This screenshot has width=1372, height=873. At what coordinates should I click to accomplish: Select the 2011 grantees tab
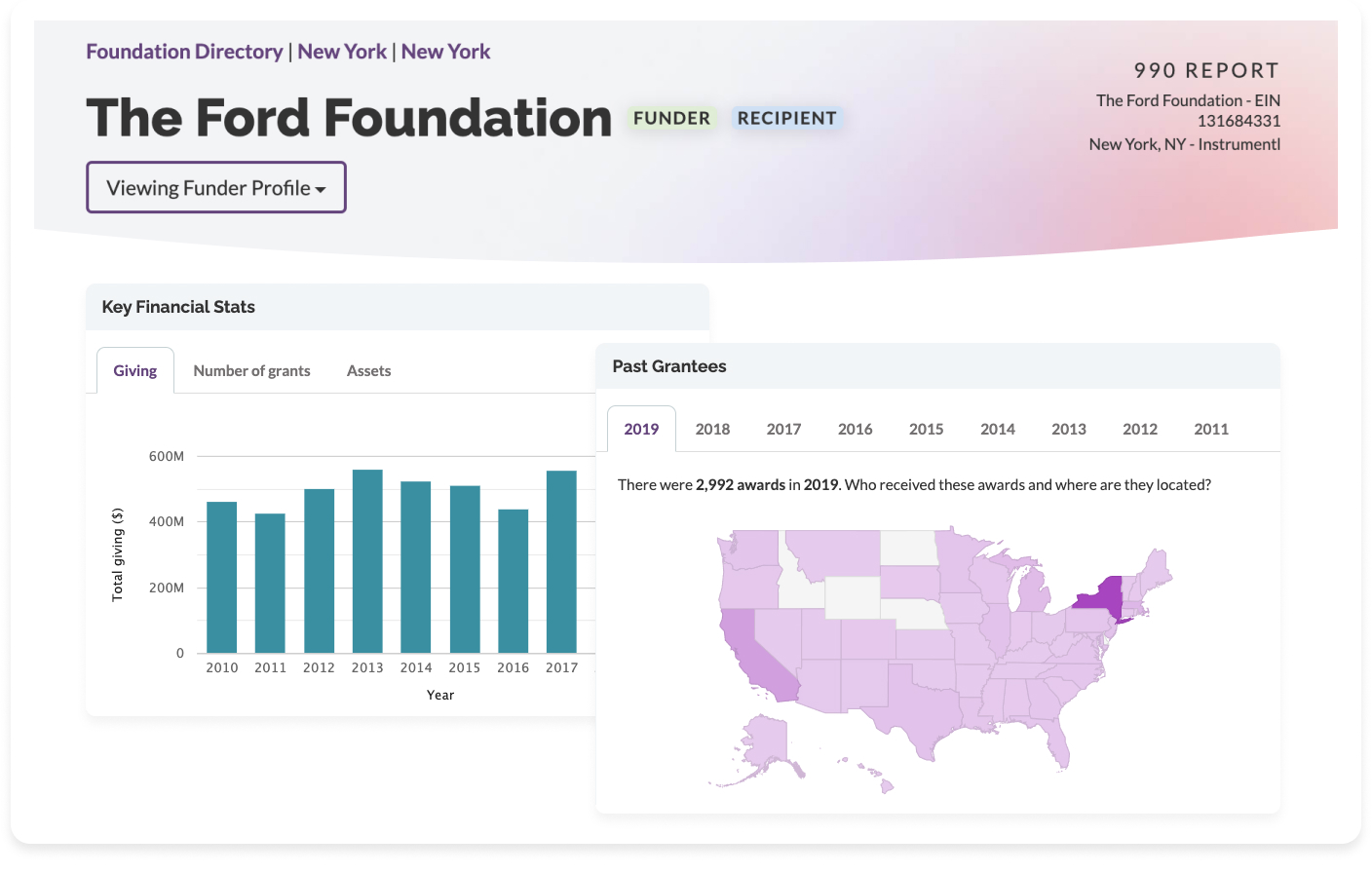(1211, 429)
